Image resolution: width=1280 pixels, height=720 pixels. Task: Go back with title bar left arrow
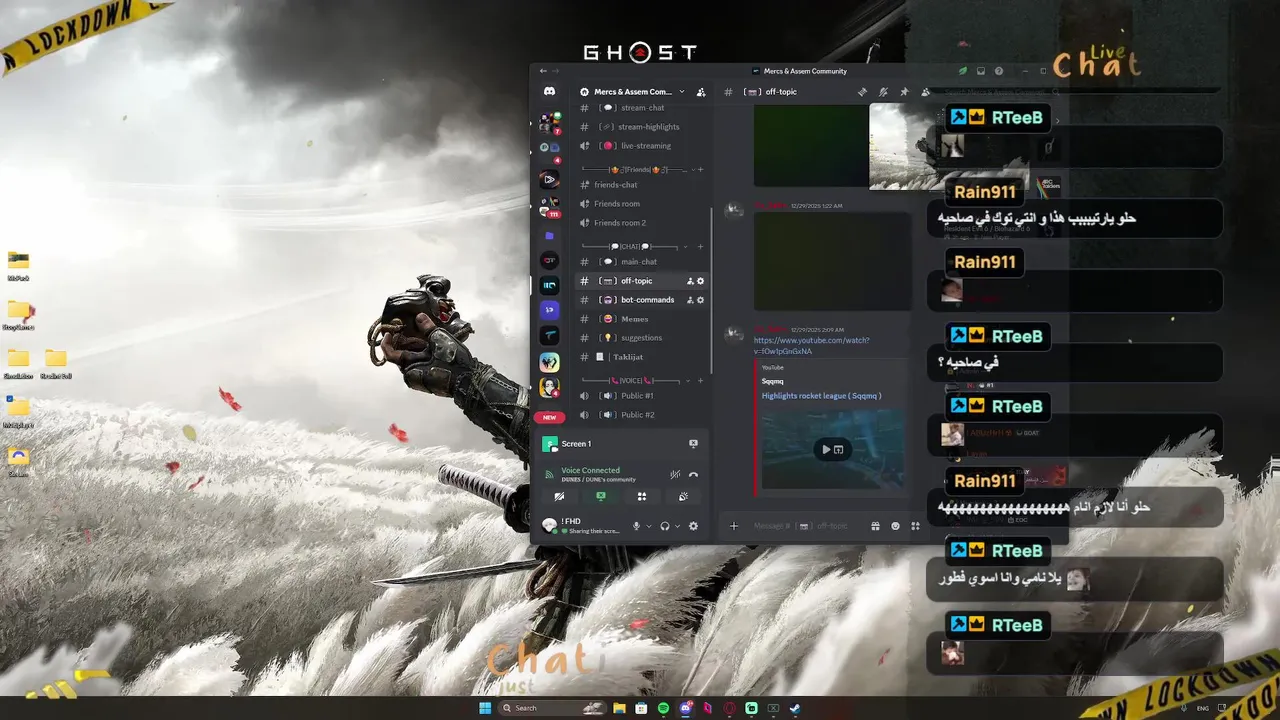[x=543, y=71]
